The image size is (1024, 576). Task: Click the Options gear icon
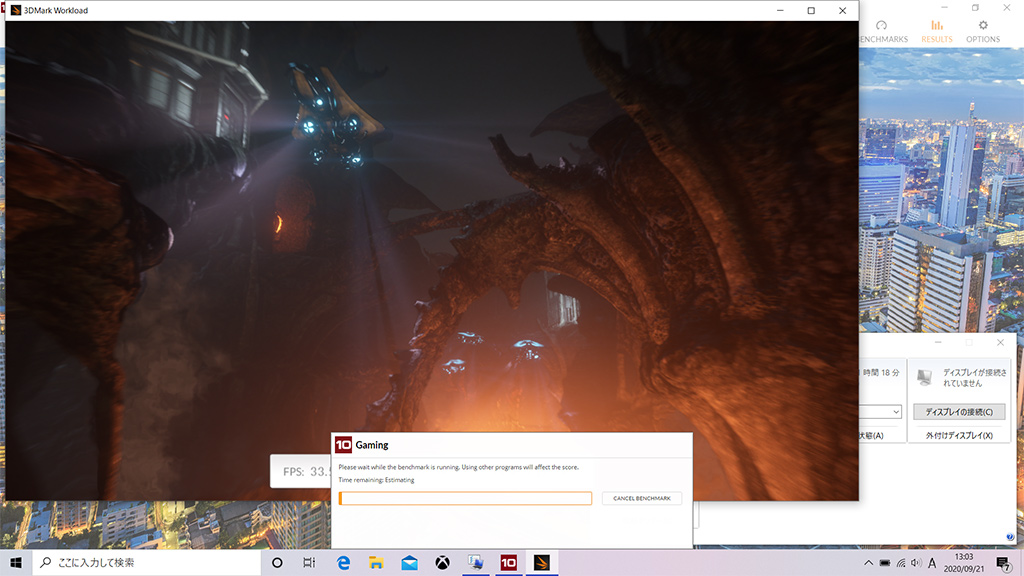pyautogui.click(x=983, y=25)
